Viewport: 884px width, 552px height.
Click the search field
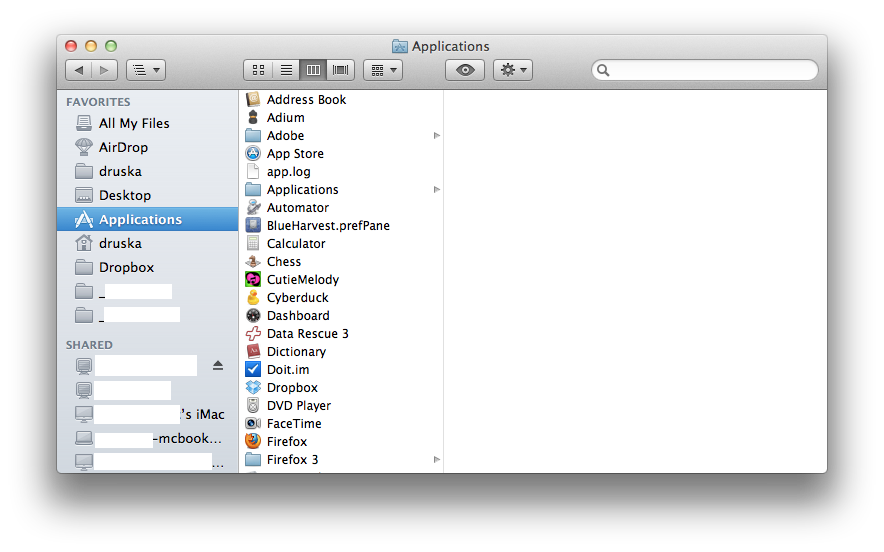click(x=705, y=70)
